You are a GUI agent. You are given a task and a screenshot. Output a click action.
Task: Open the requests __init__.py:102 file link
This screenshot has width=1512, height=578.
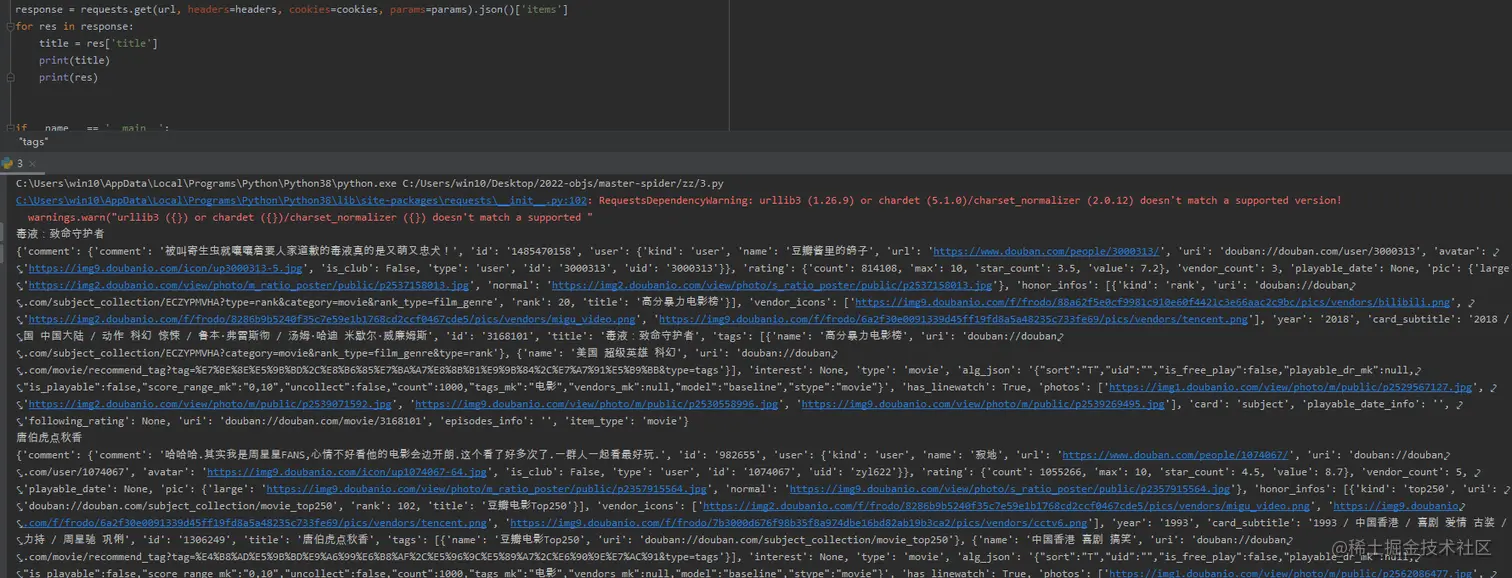(302, 200)
